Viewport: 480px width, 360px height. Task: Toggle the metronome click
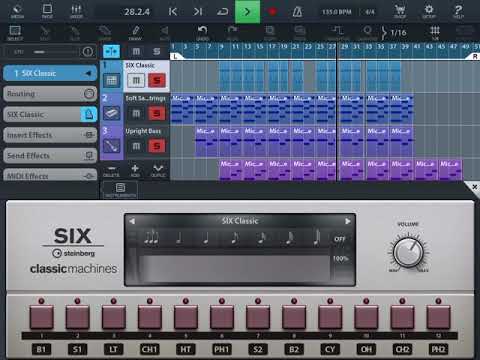(x=297, y=12)
